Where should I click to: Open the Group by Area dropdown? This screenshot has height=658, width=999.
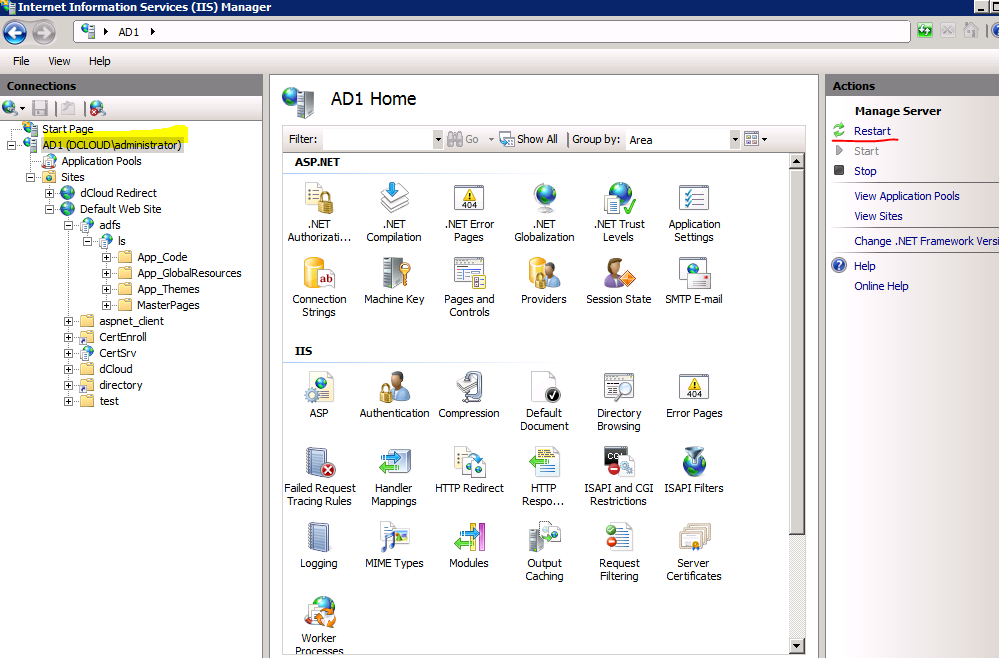pyautogui.click(x=735, y=139)
